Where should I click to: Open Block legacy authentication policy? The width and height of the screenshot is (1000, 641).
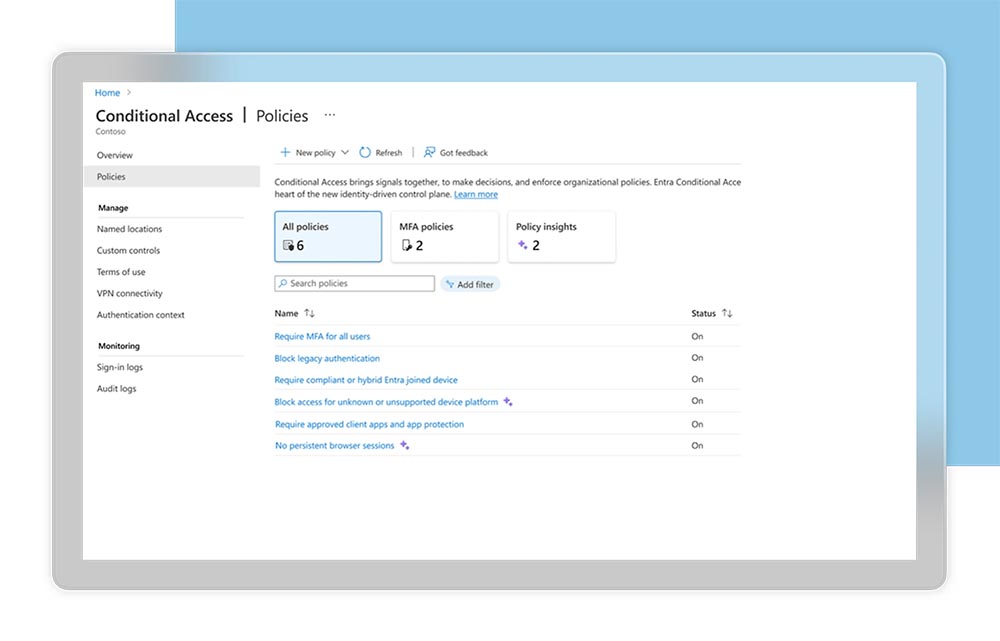pos(327,358)
